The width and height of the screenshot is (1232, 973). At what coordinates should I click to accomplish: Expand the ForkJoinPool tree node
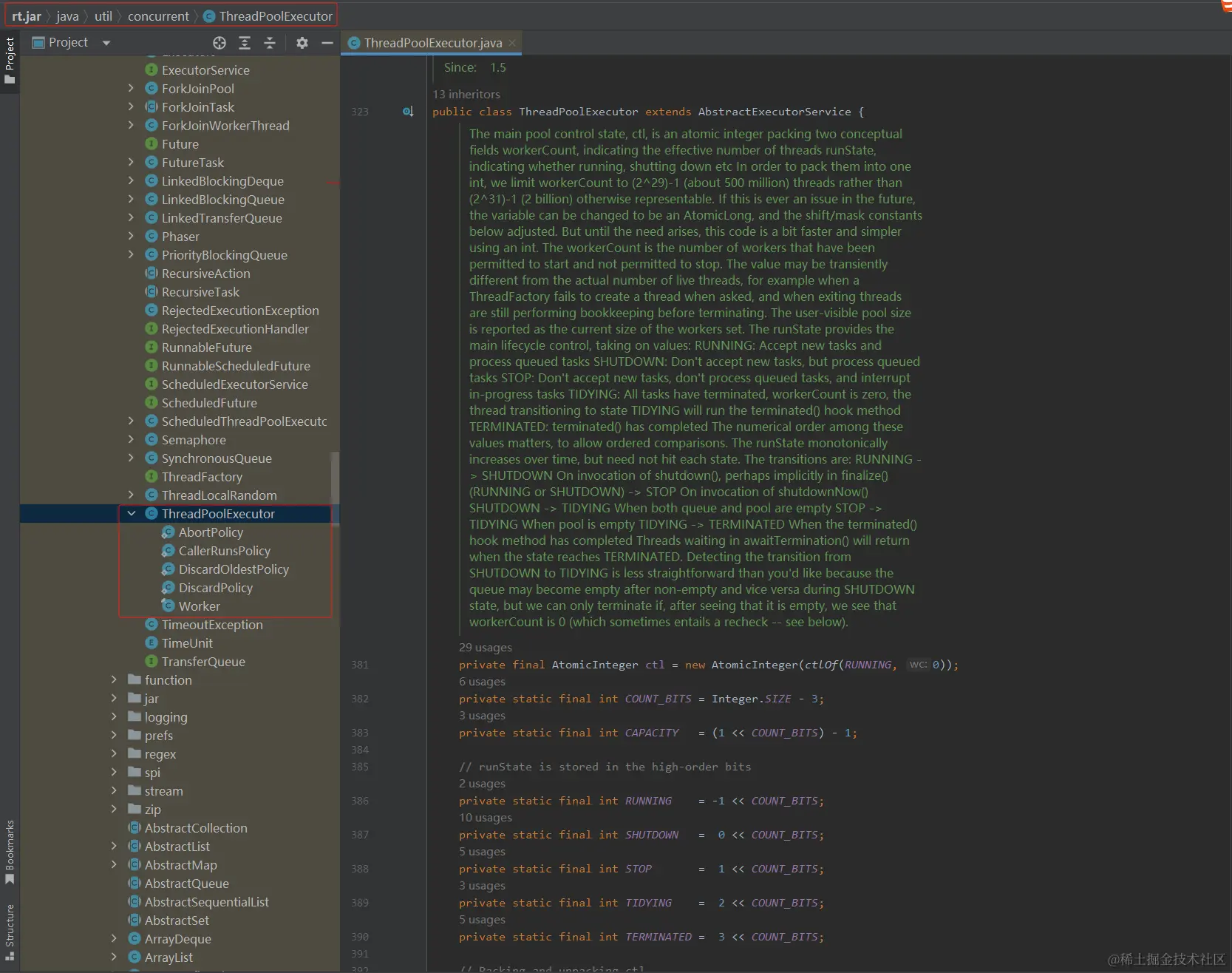(132, 88)
